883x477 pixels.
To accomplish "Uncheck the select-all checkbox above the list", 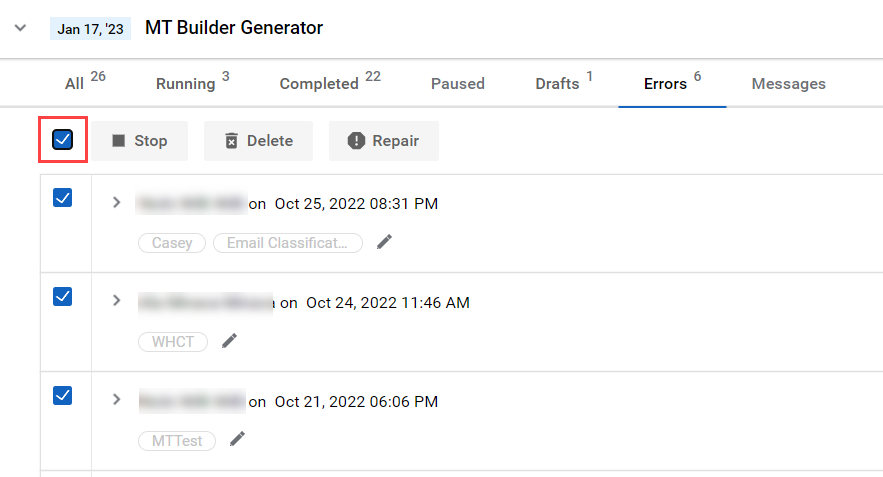I will [63, 139].
